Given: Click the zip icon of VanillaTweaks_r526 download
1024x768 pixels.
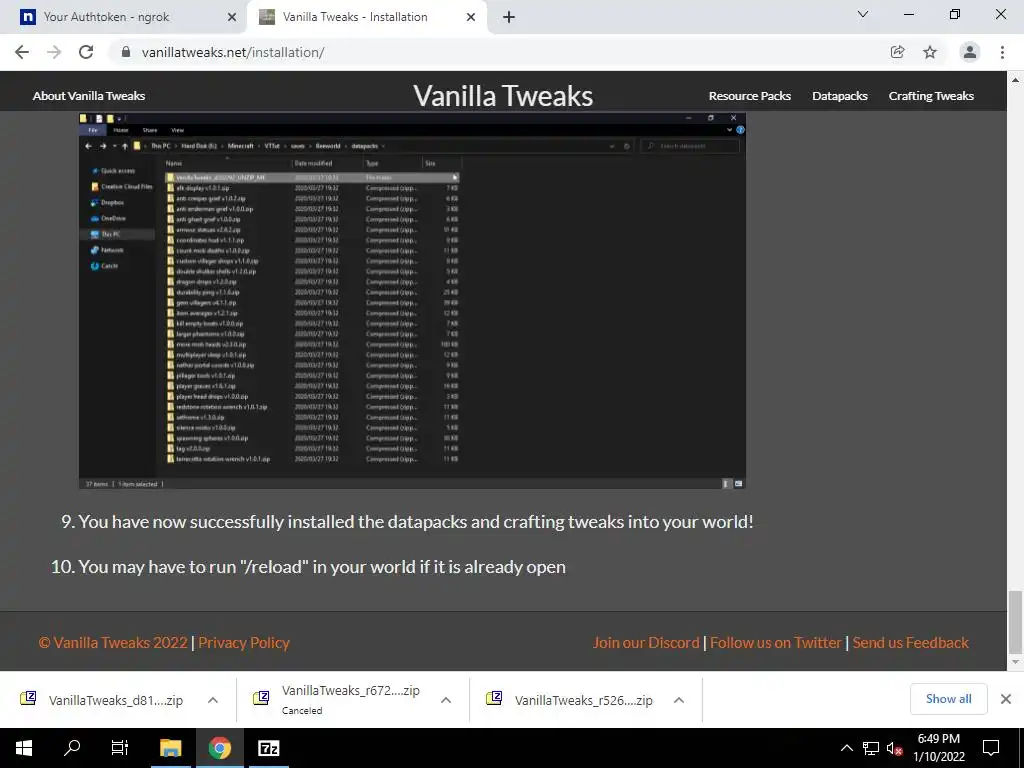Looking at the screenshot, I should pyautogui.click(x=494, y=698).
